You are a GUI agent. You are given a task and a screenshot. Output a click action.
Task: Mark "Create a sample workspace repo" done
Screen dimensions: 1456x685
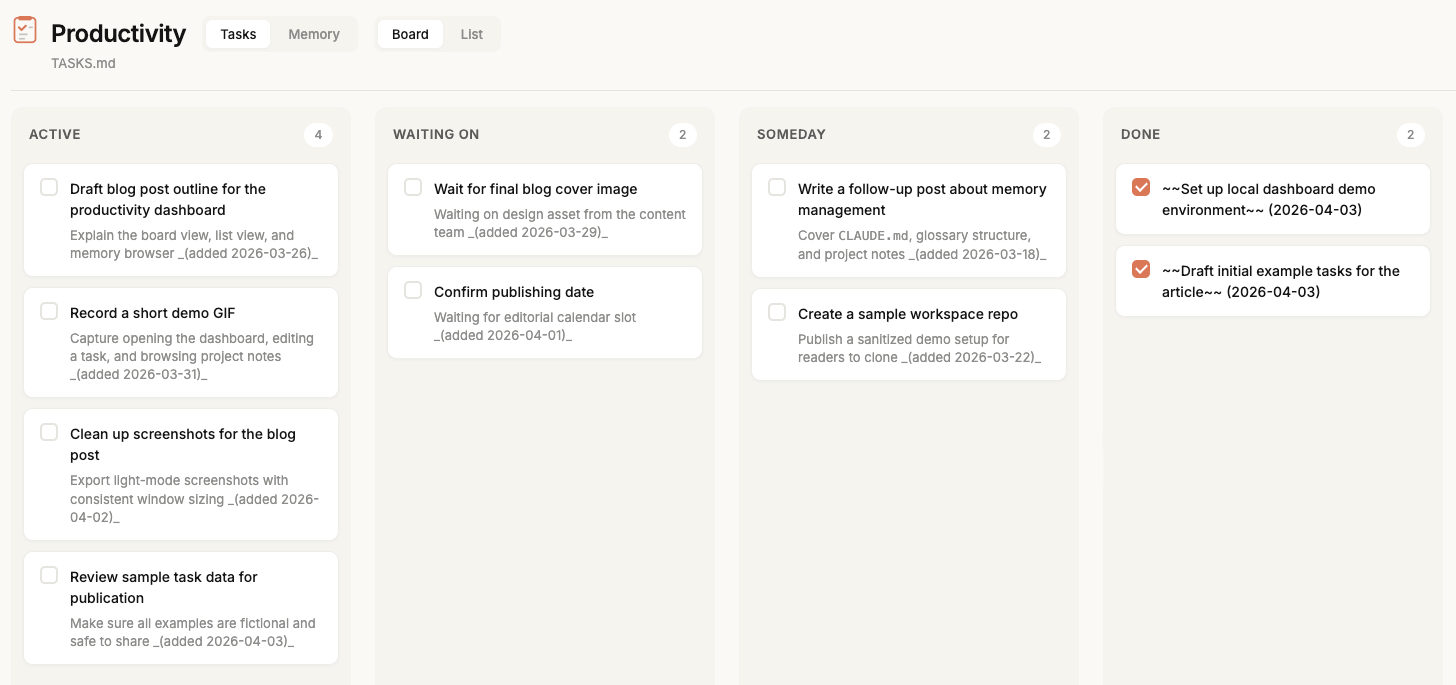tap(777, 312)
